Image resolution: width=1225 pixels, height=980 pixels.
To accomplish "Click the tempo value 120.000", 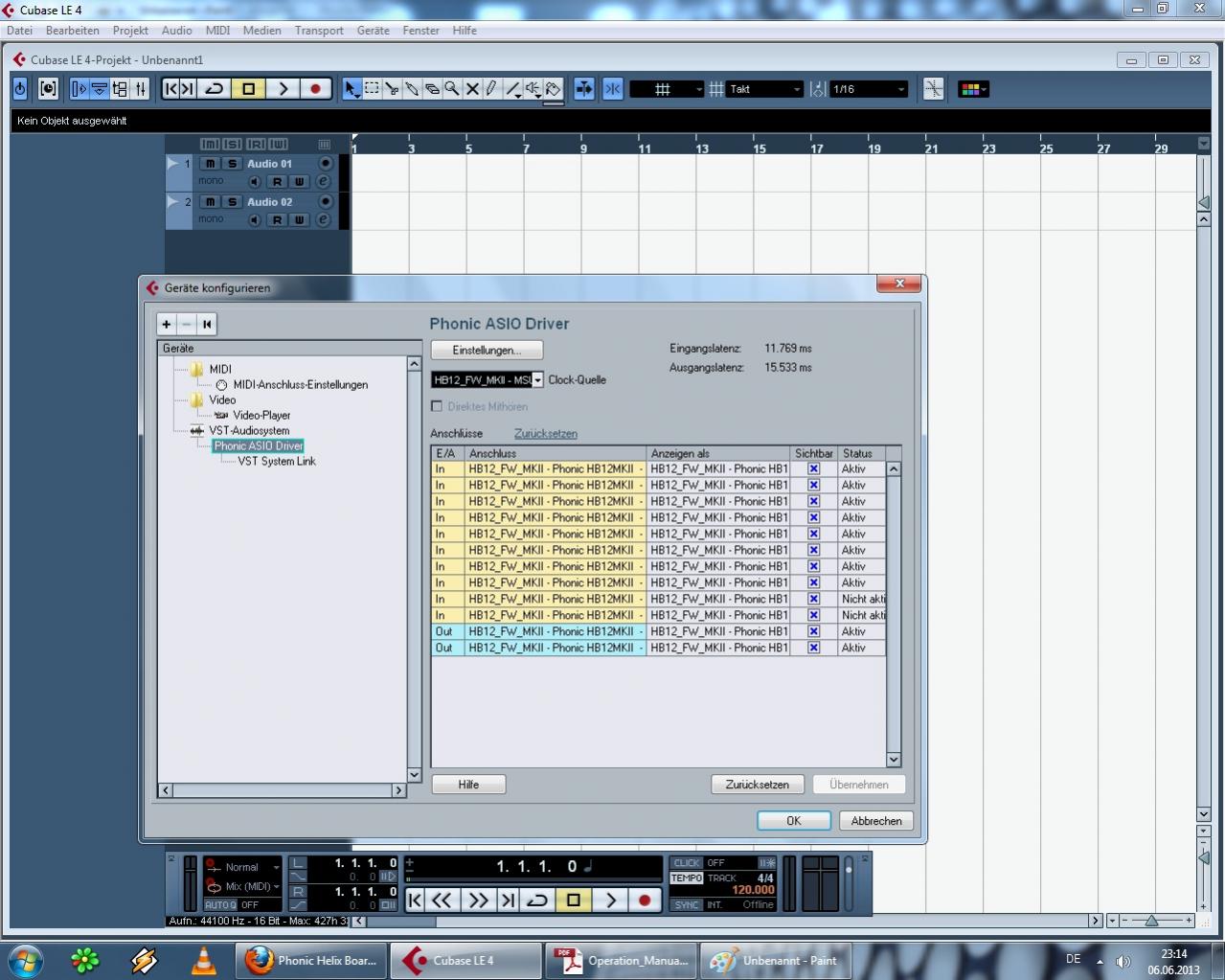I will 753,890.
